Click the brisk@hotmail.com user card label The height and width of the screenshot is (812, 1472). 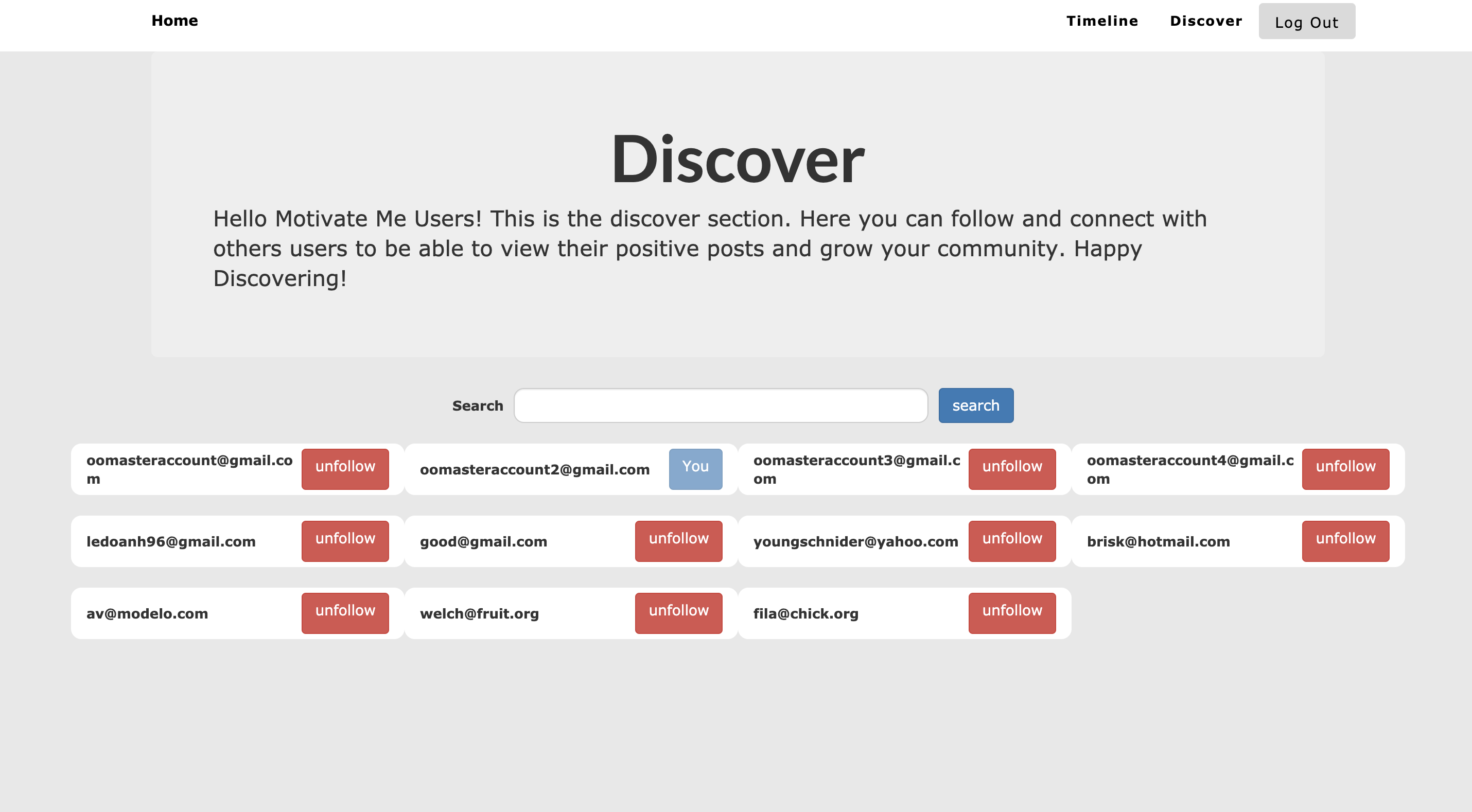(x=1158, y=542)
